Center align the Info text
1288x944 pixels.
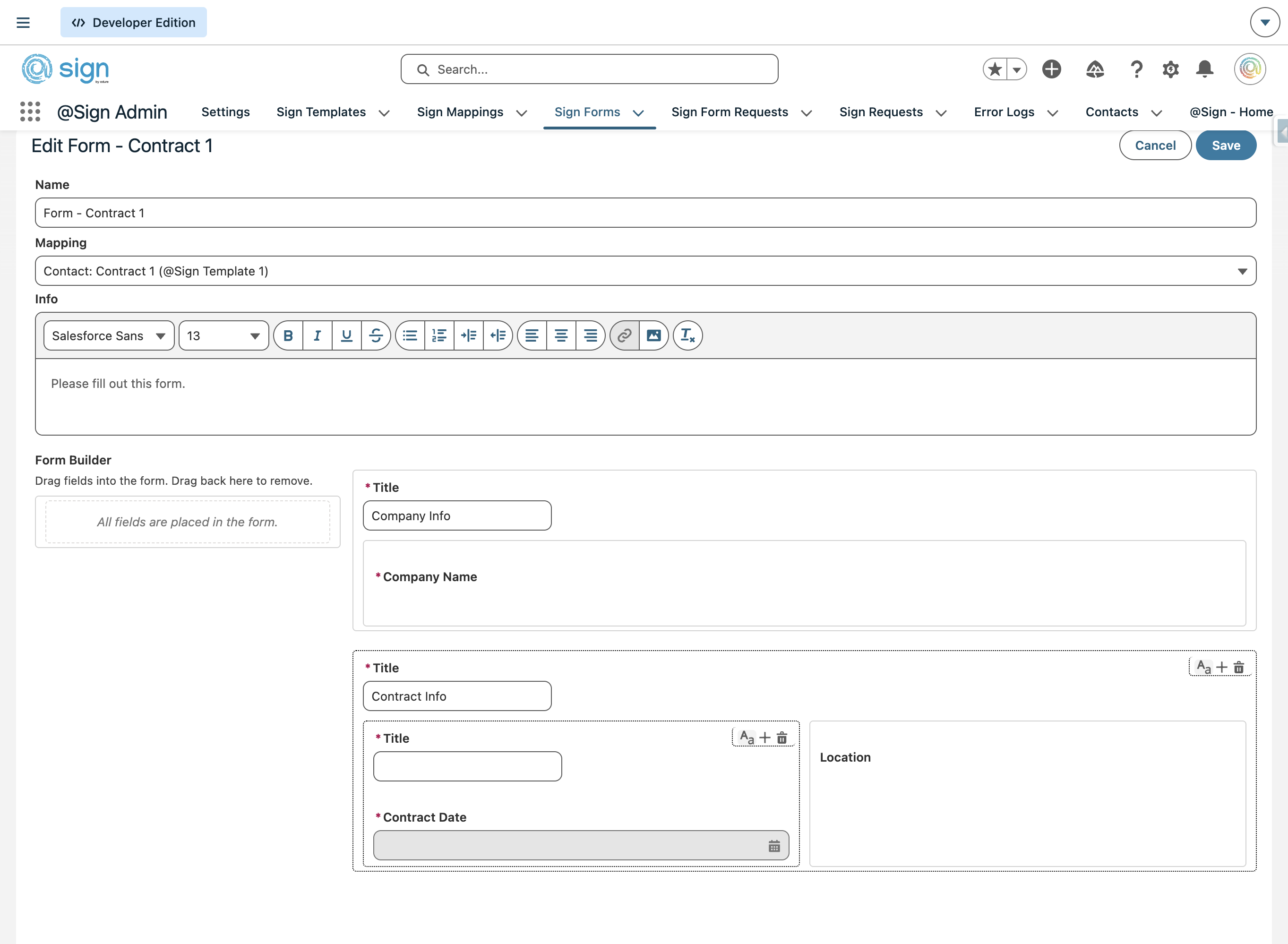(561, 335)
